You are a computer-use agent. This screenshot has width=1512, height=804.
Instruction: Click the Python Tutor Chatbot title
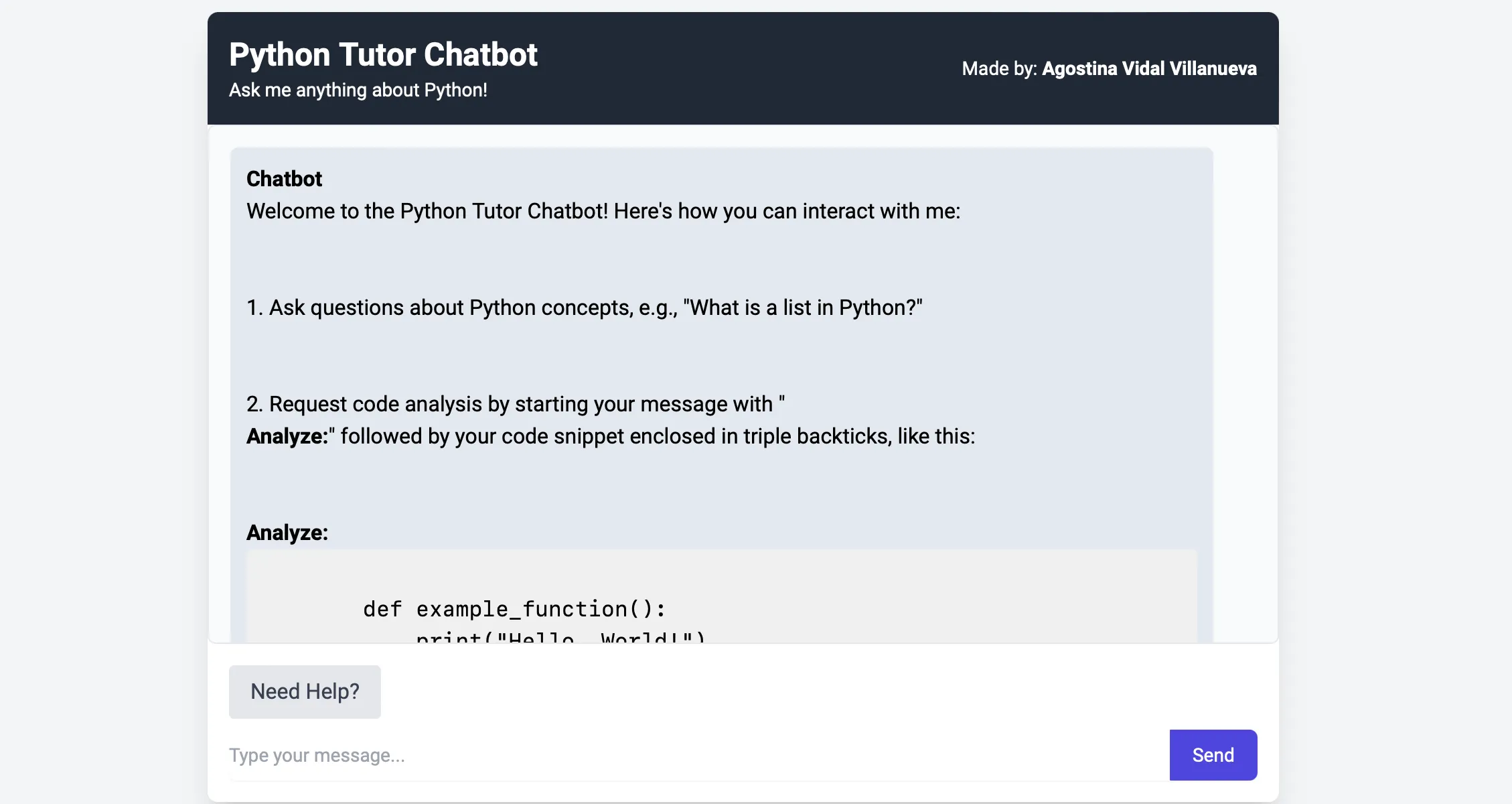[x=383, y=54]
